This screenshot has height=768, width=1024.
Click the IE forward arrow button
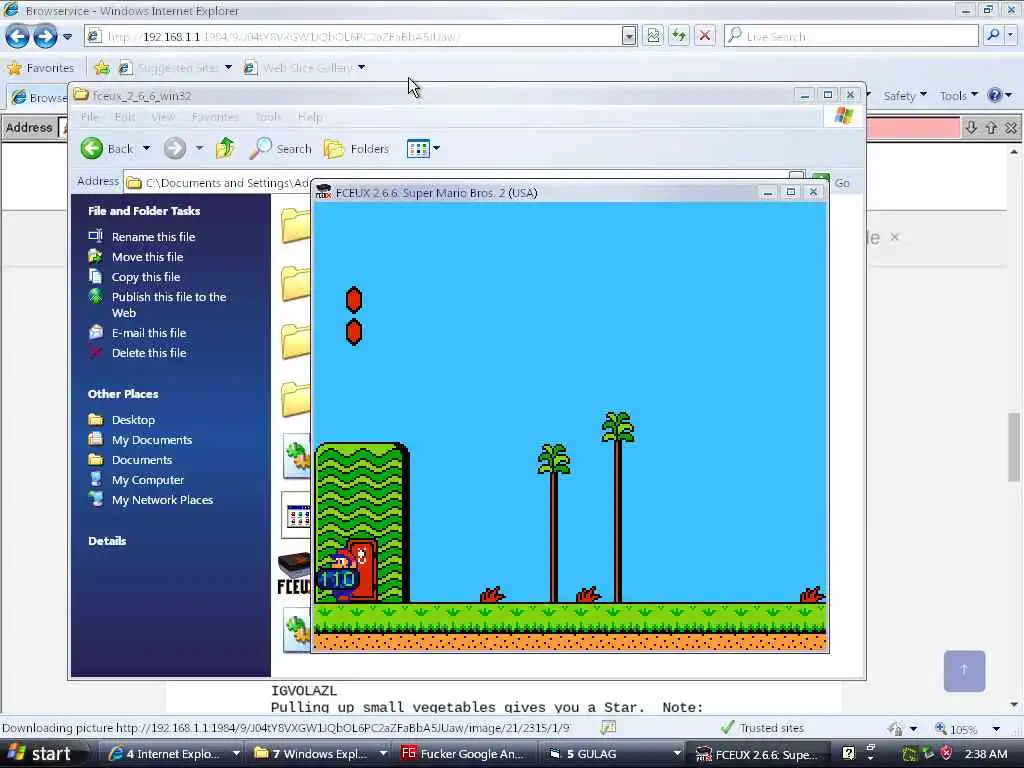point(45,36)
